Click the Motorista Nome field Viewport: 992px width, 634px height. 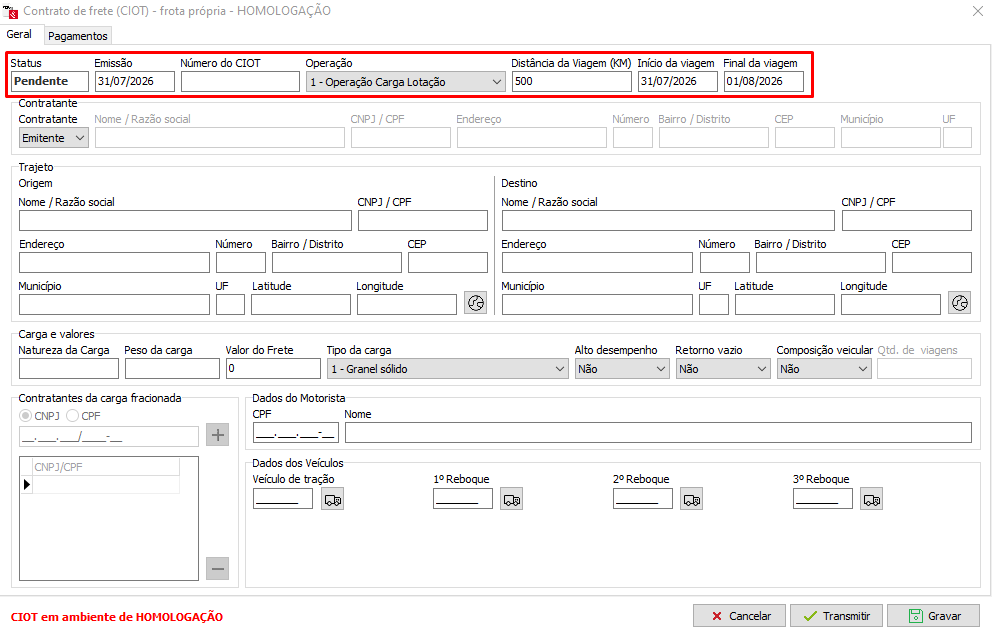coord(658,433)
